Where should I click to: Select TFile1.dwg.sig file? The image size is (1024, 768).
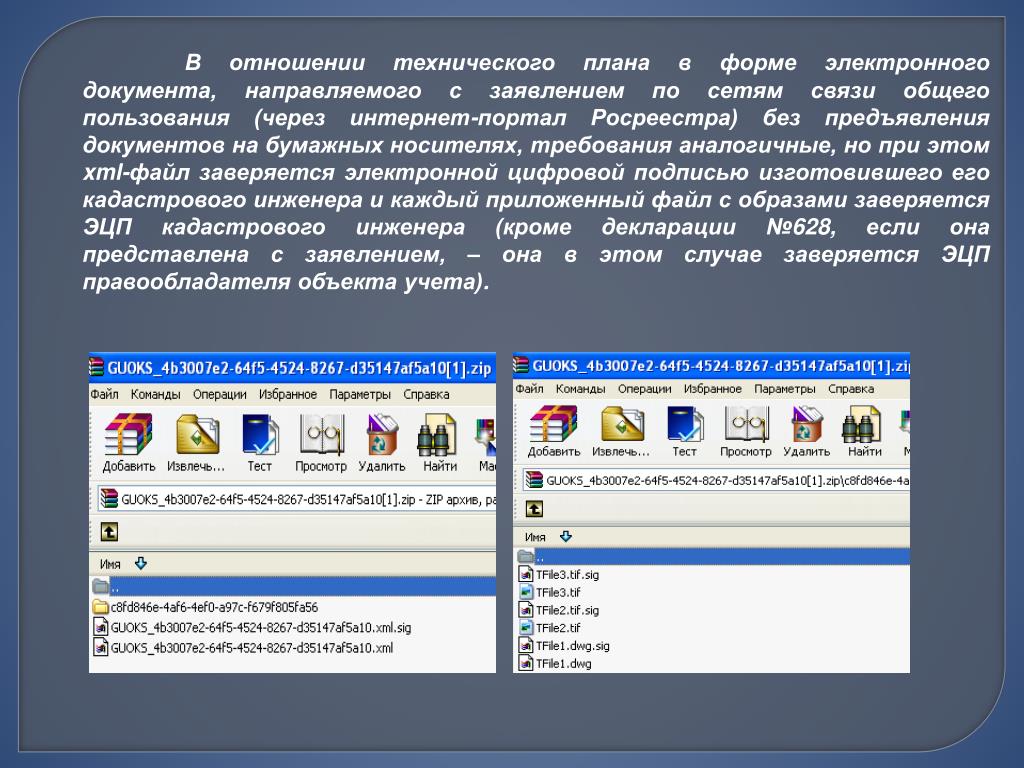[x=564, y=646]
